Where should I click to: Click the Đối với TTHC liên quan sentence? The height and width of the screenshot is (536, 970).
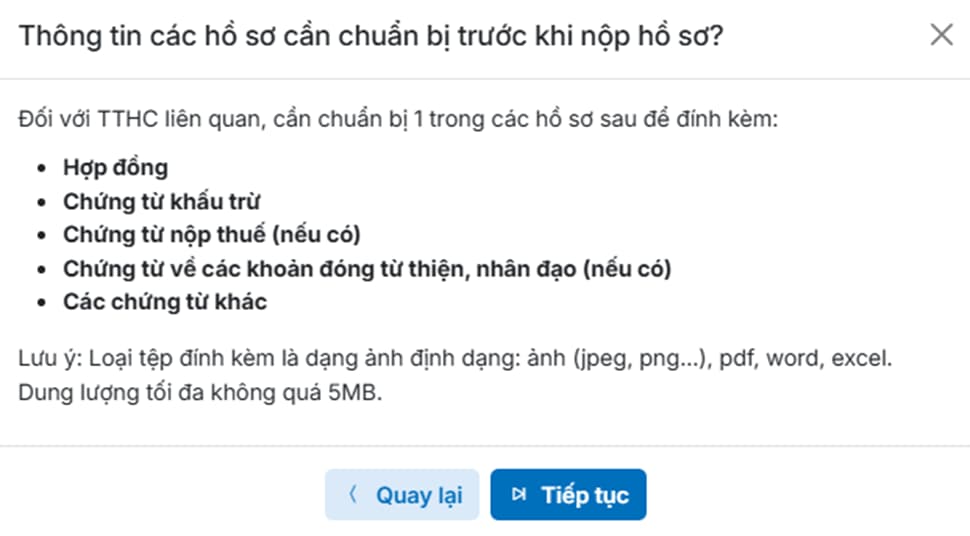[x=397, y=120]
